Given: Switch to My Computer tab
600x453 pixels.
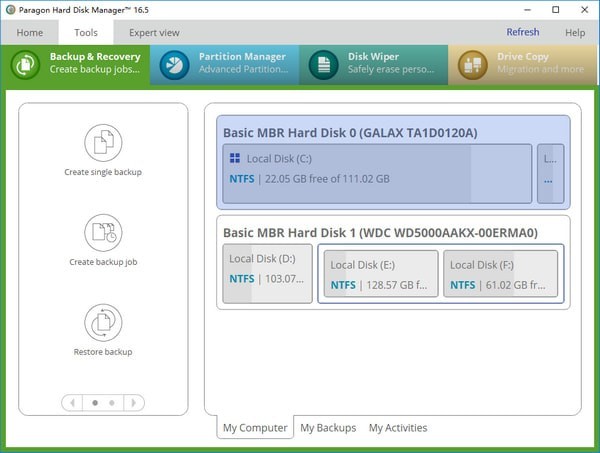Looking at the screenshot, I should coord(255,427).
